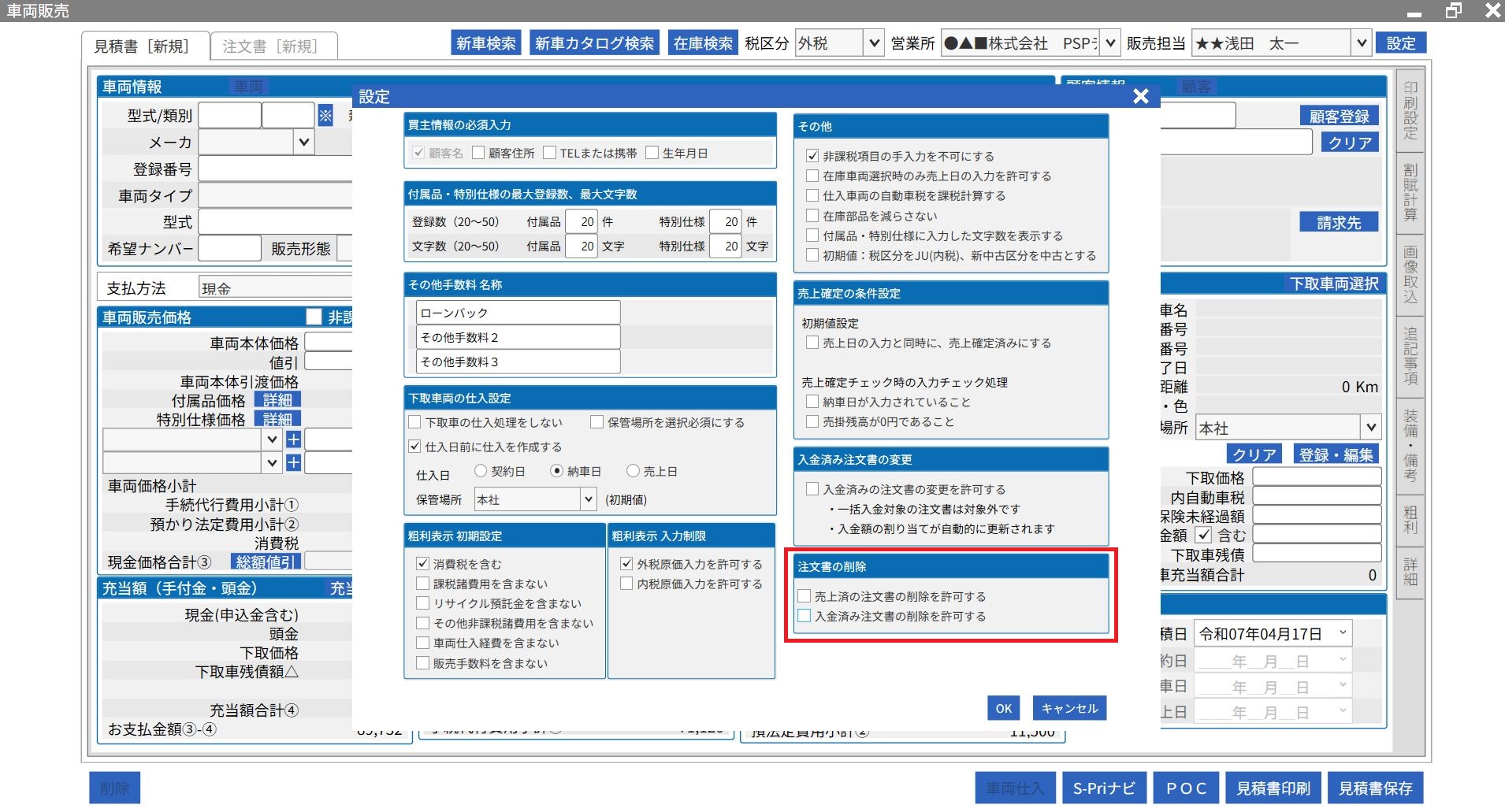
Task: Enable 入金済みの注文書の変更を許可する checkbox
Action: (x=812, y=489)
